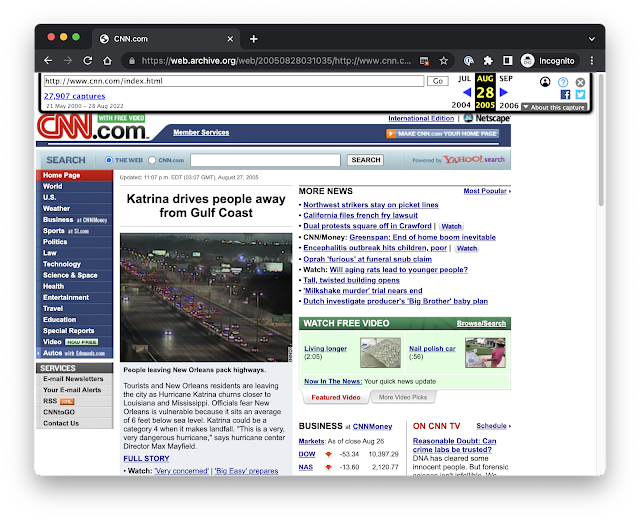
Task: Click the browser forward arrow
Action: point(68,61)
